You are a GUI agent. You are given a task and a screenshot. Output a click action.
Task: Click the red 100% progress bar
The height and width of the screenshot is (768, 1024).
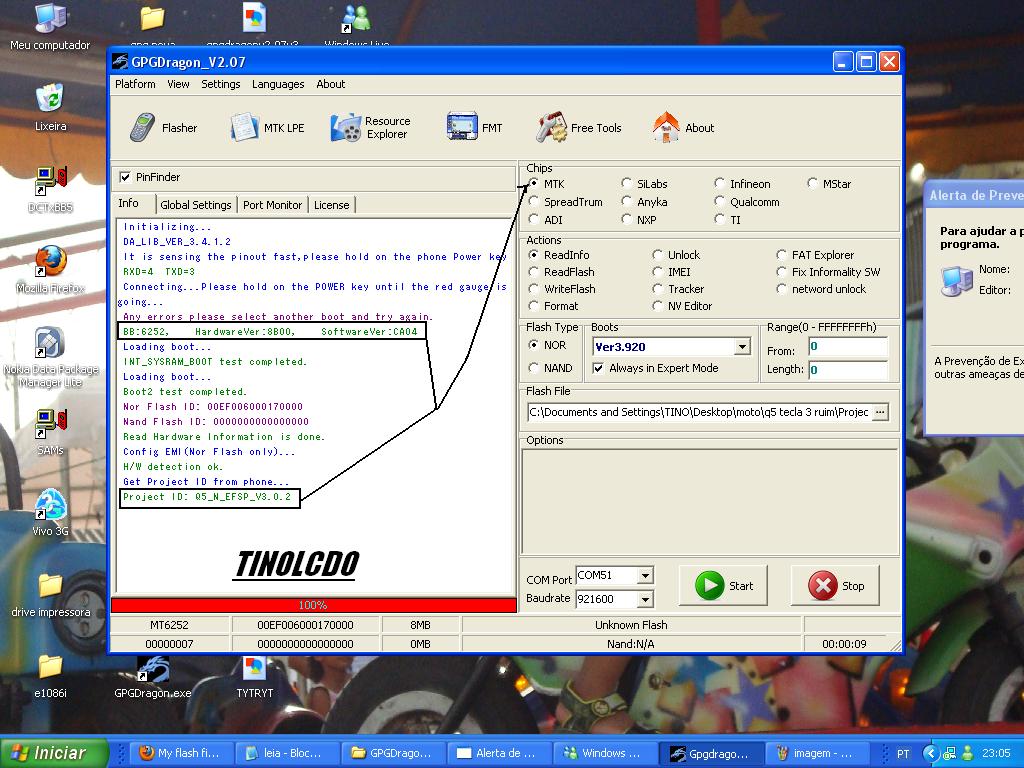(x=313, y=605)
